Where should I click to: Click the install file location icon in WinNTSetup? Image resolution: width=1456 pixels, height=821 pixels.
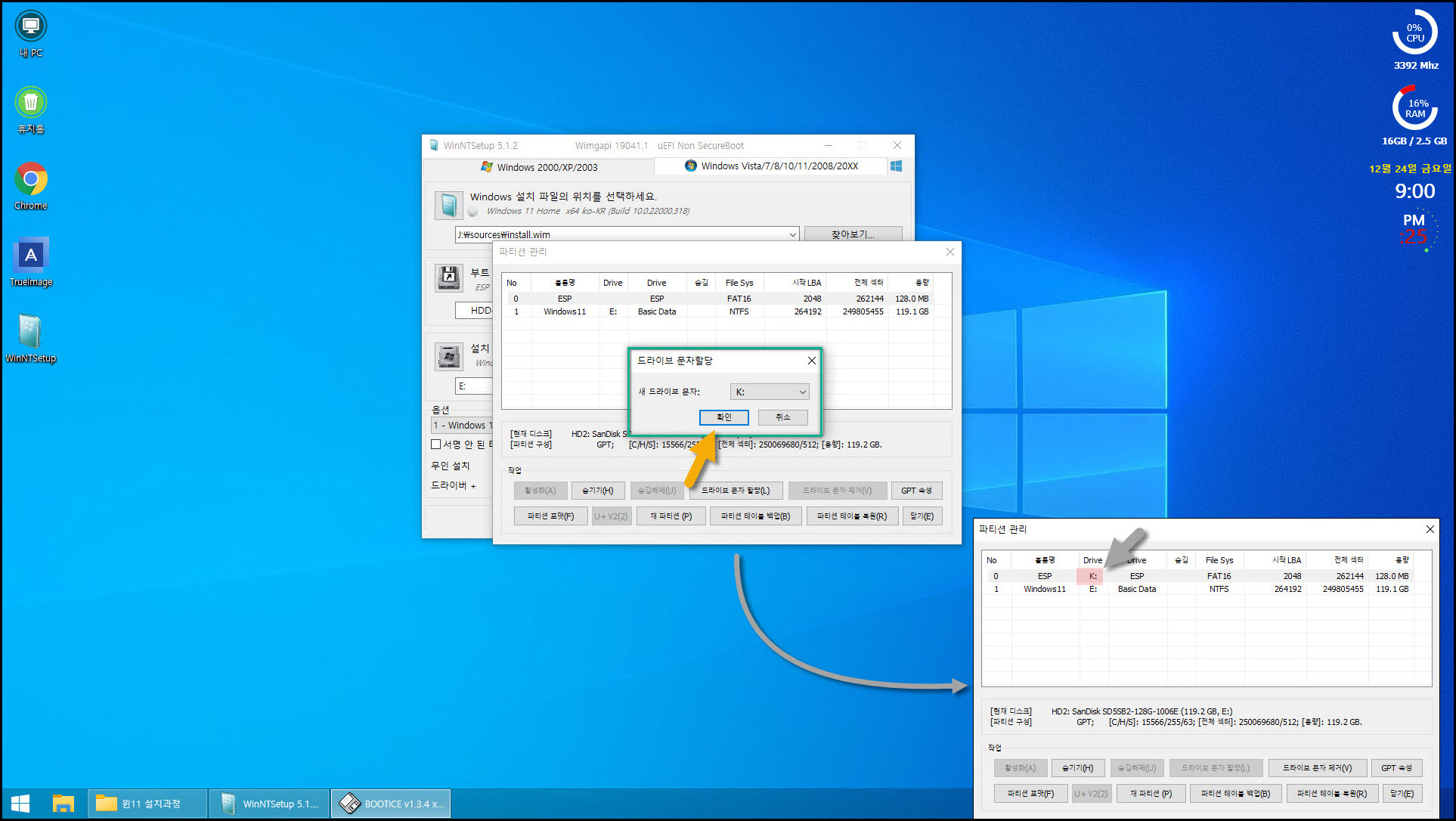pyautogui.click(x=449, y=205)
